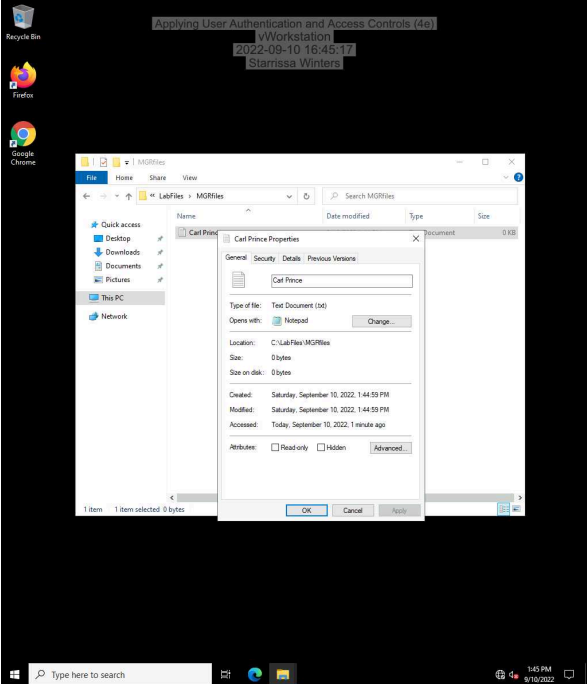Click Quick access header in sidebar
This screenshot has width=587, height=684.
pyautogui.click(x=120, y=225)
